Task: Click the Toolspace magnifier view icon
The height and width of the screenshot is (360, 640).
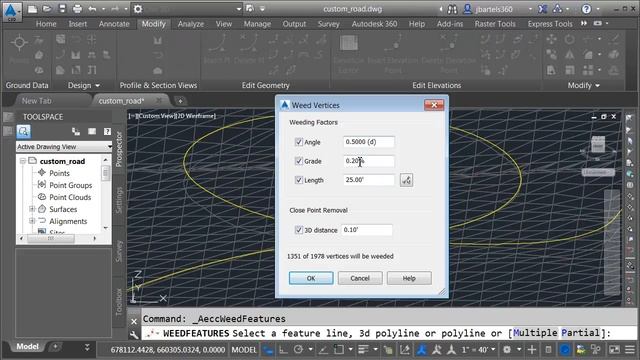Action: tap(24, 131)
